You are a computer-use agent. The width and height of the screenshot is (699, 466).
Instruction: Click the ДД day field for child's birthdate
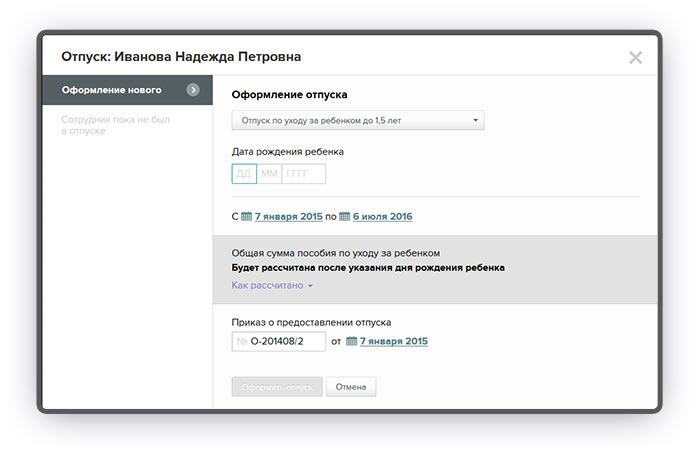pos(244,174)
